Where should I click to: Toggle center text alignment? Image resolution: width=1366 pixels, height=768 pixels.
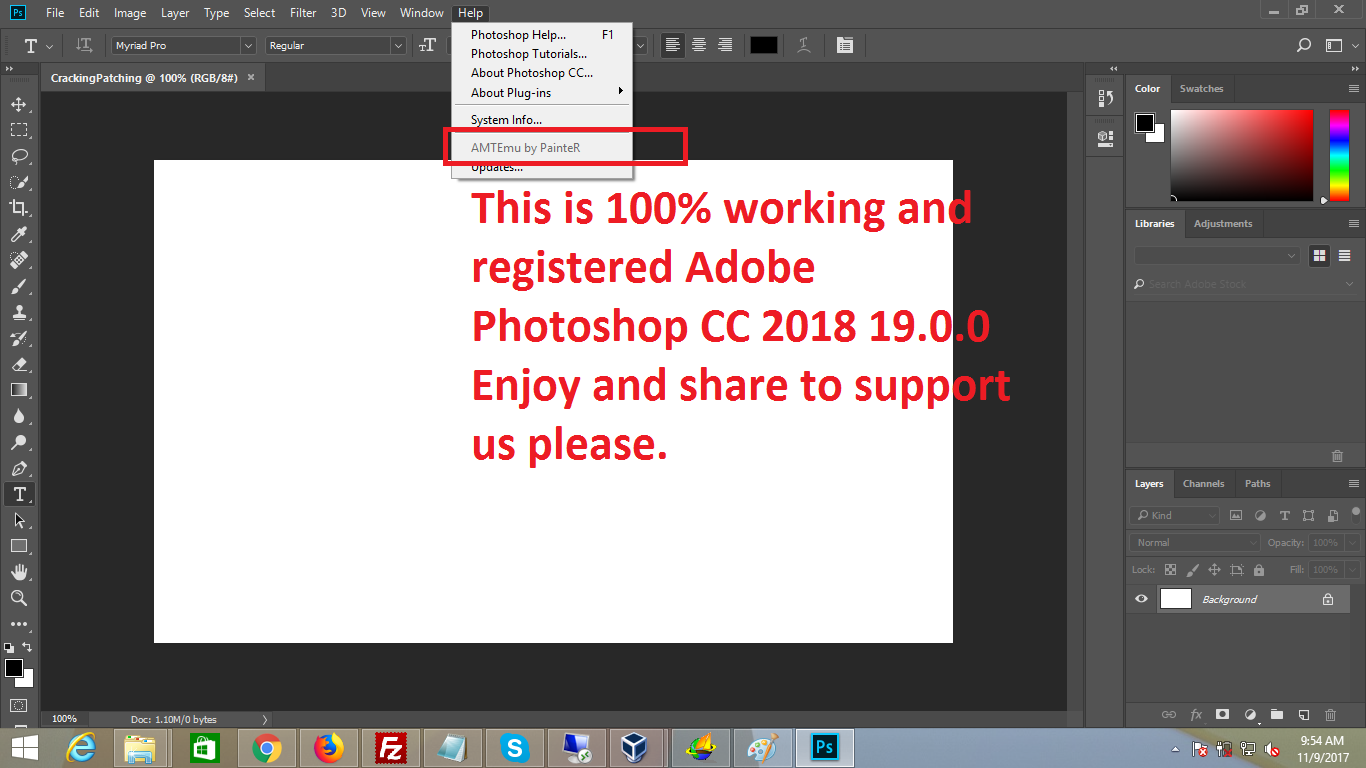(x=699, y=45)
